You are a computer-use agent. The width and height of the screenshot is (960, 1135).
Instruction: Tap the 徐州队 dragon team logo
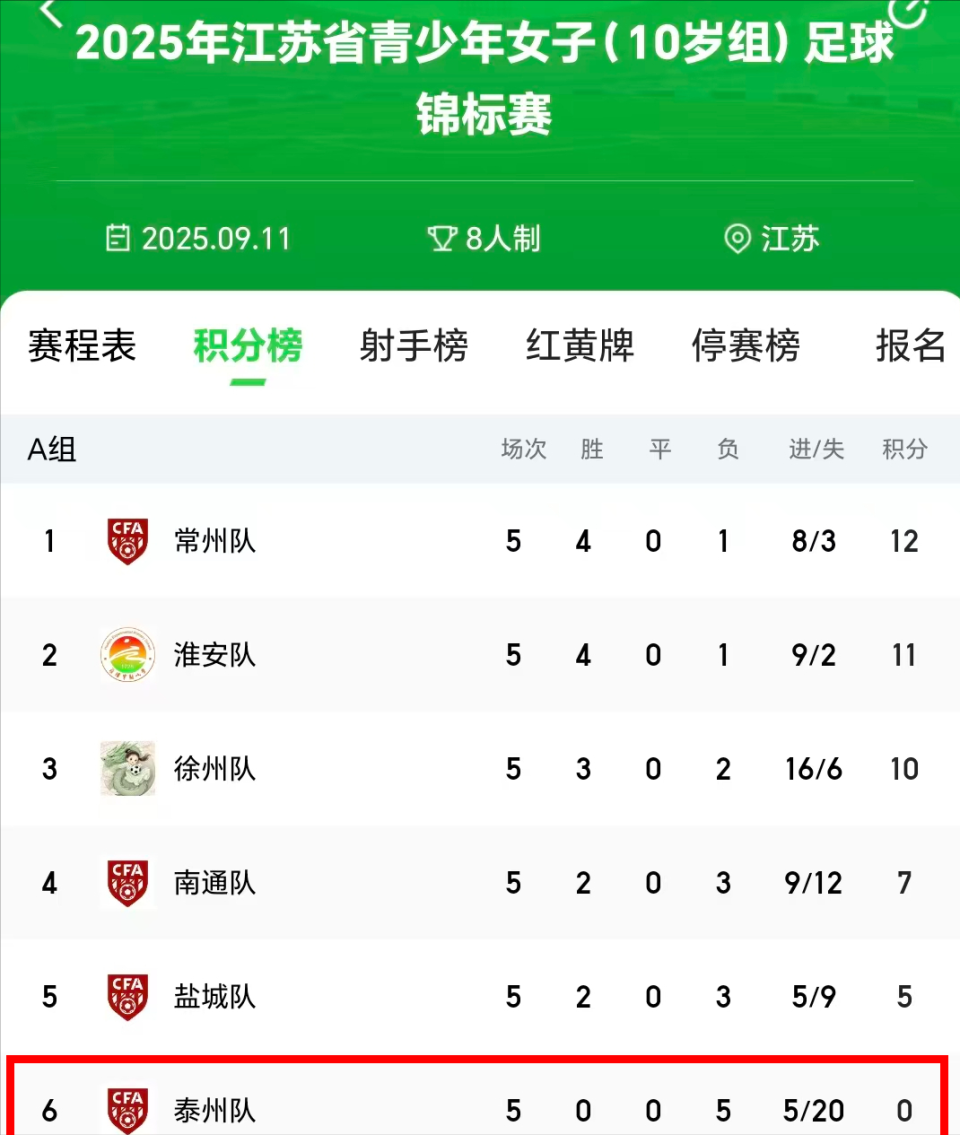pos(128,769)
